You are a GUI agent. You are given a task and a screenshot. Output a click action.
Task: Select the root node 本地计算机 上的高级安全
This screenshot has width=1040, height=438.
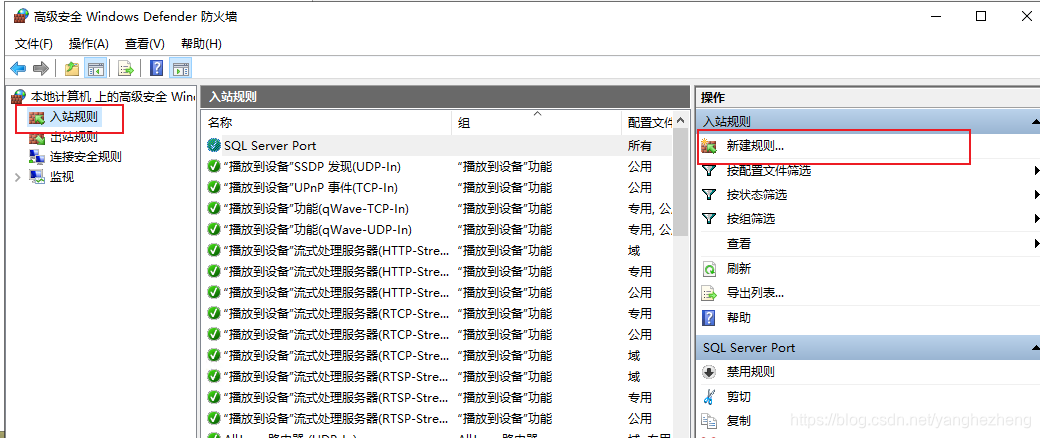103,97
